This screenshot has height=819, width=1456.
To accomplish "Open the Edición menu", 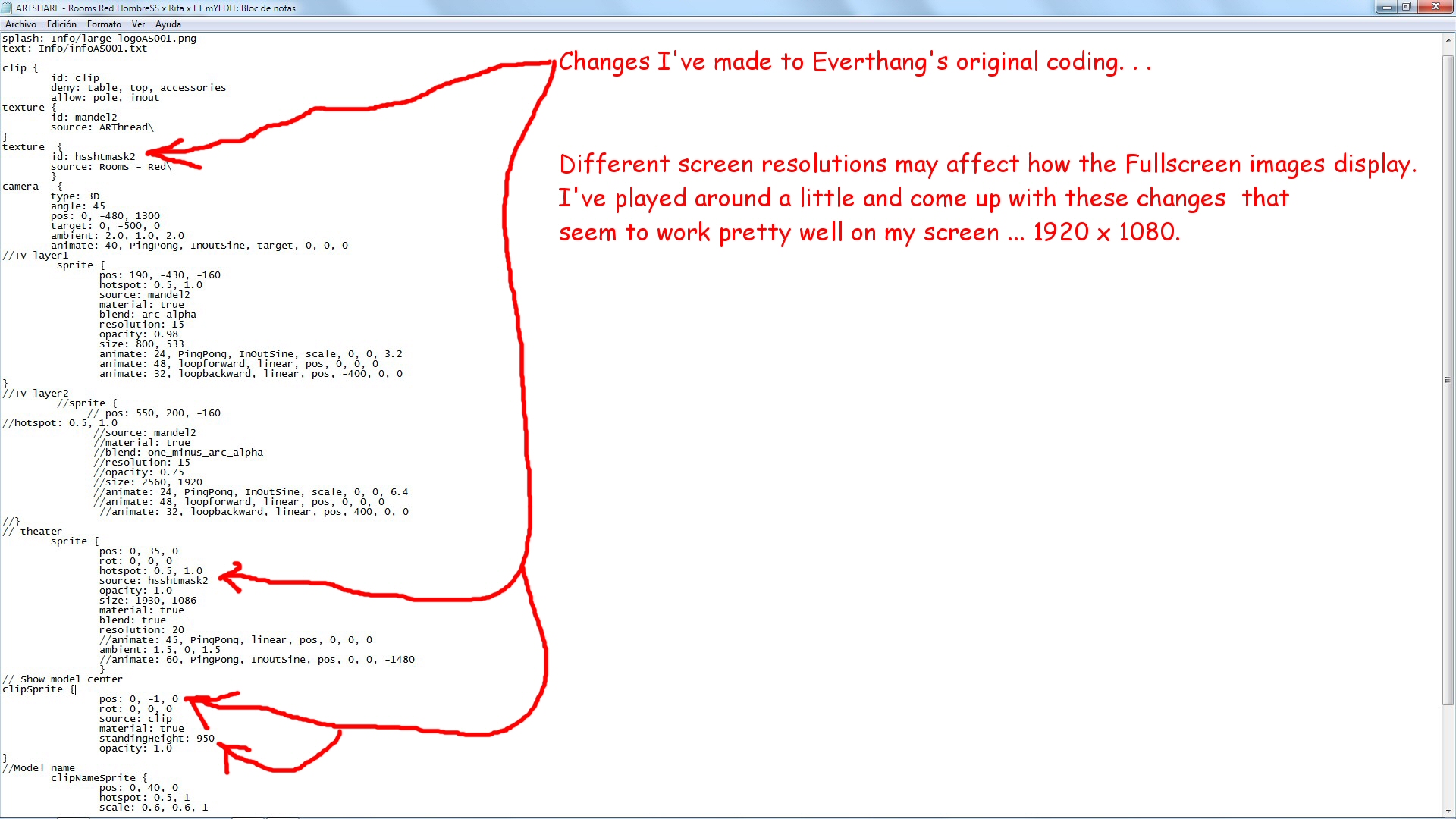I will (x=61, y=24).
